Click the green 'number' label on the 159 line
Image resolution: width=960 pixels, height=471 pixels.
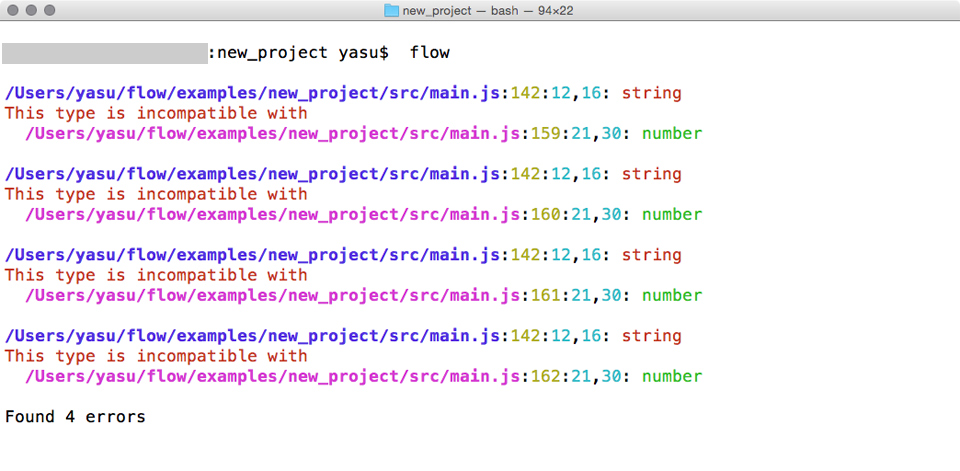click(x=672, y=134)
